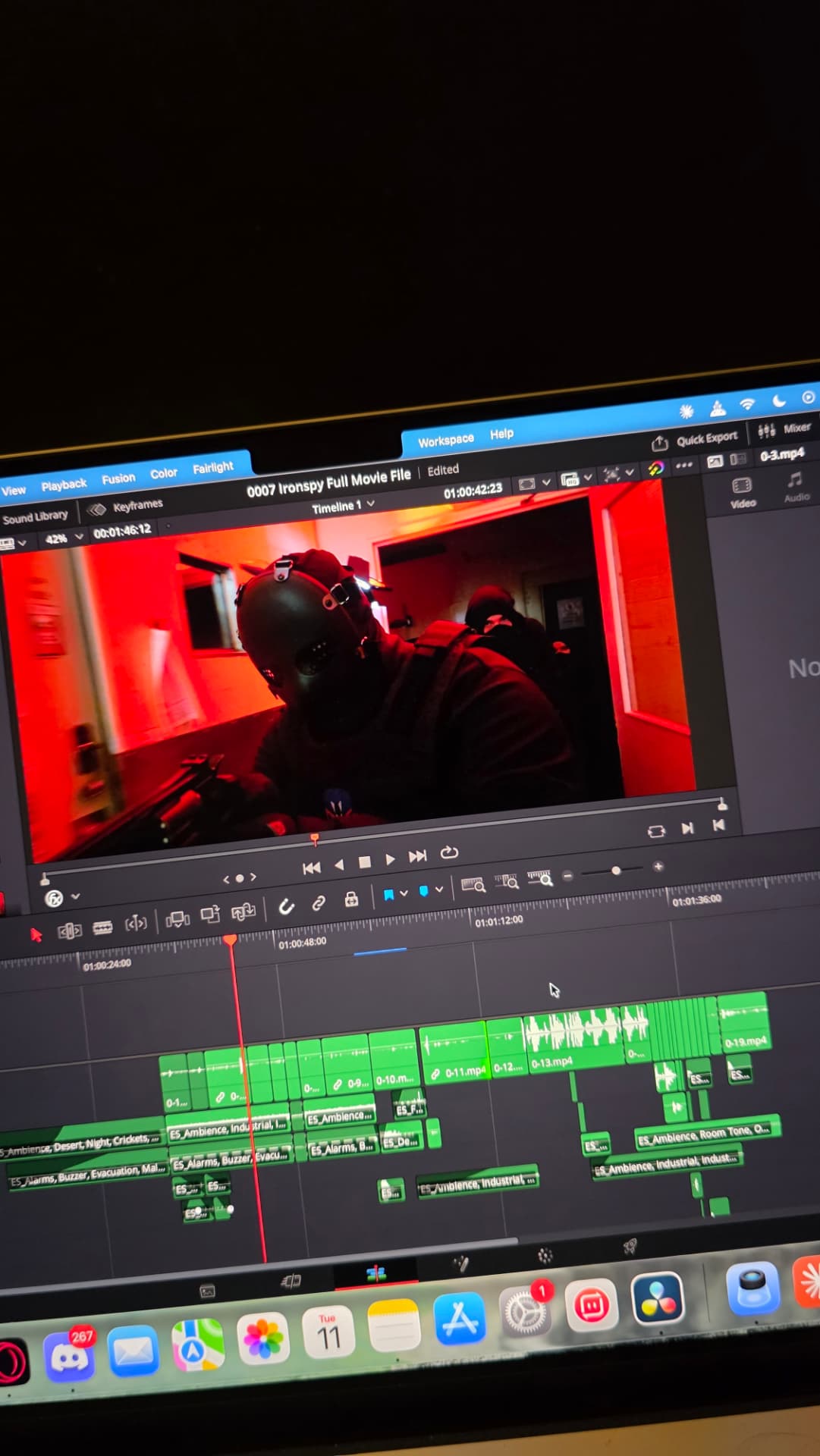The image size is (820, 1456).
Task: Open the Sound Library panel
Action: pos(35,517)
